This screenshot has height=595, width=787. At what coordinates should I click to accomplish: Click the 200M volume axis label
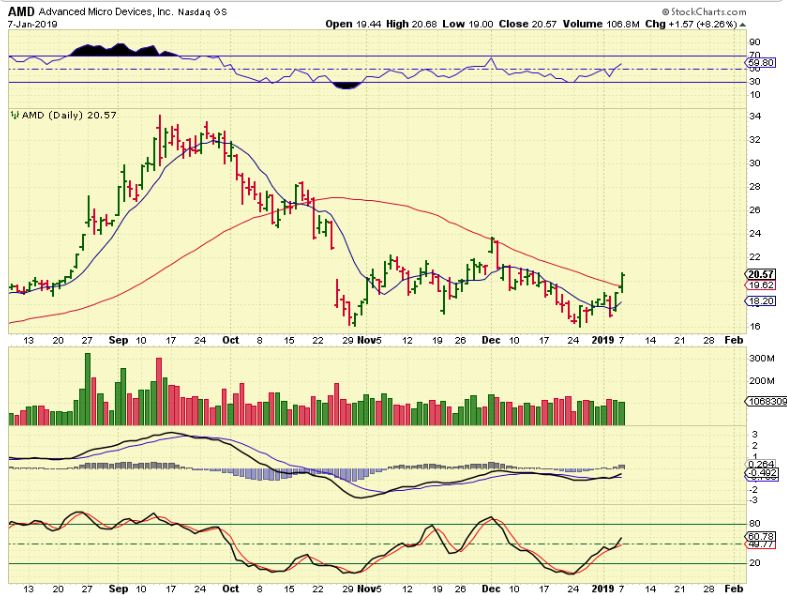point(762,381)
